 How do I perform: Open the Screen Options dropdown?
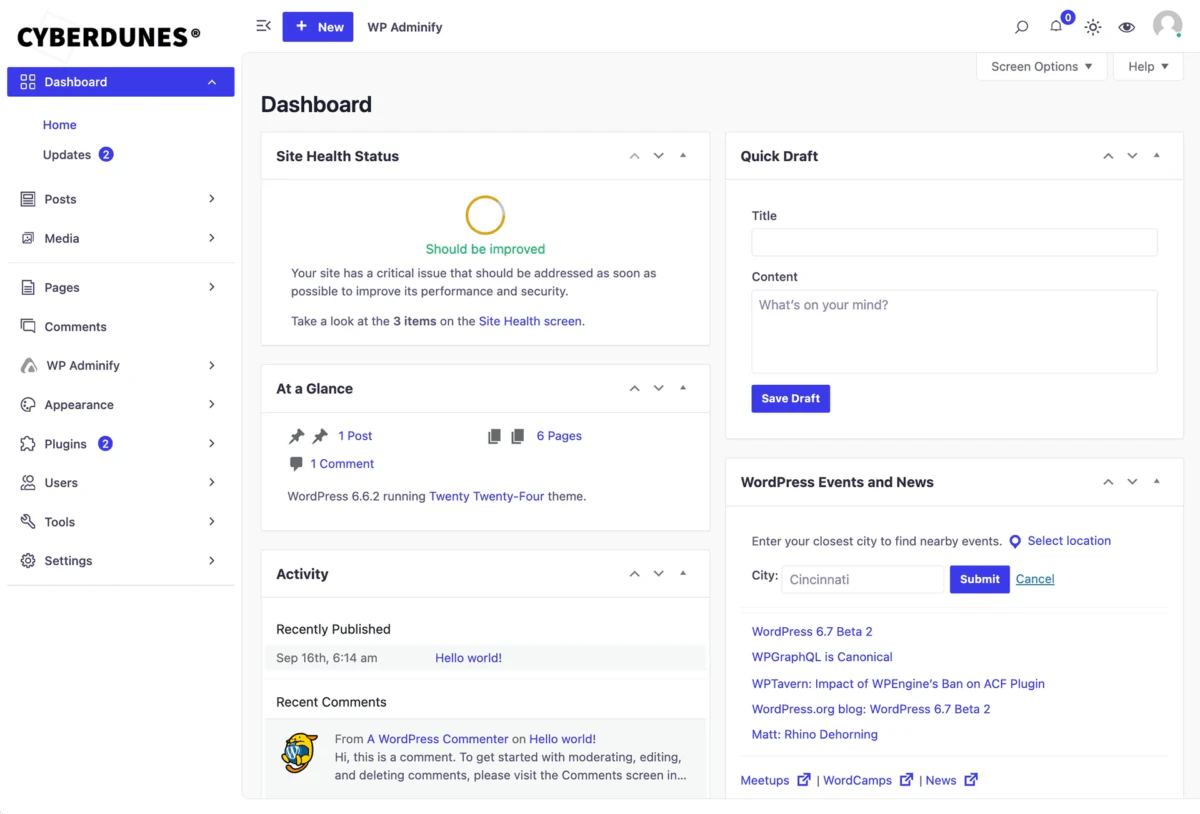[x=1041, y=67]
